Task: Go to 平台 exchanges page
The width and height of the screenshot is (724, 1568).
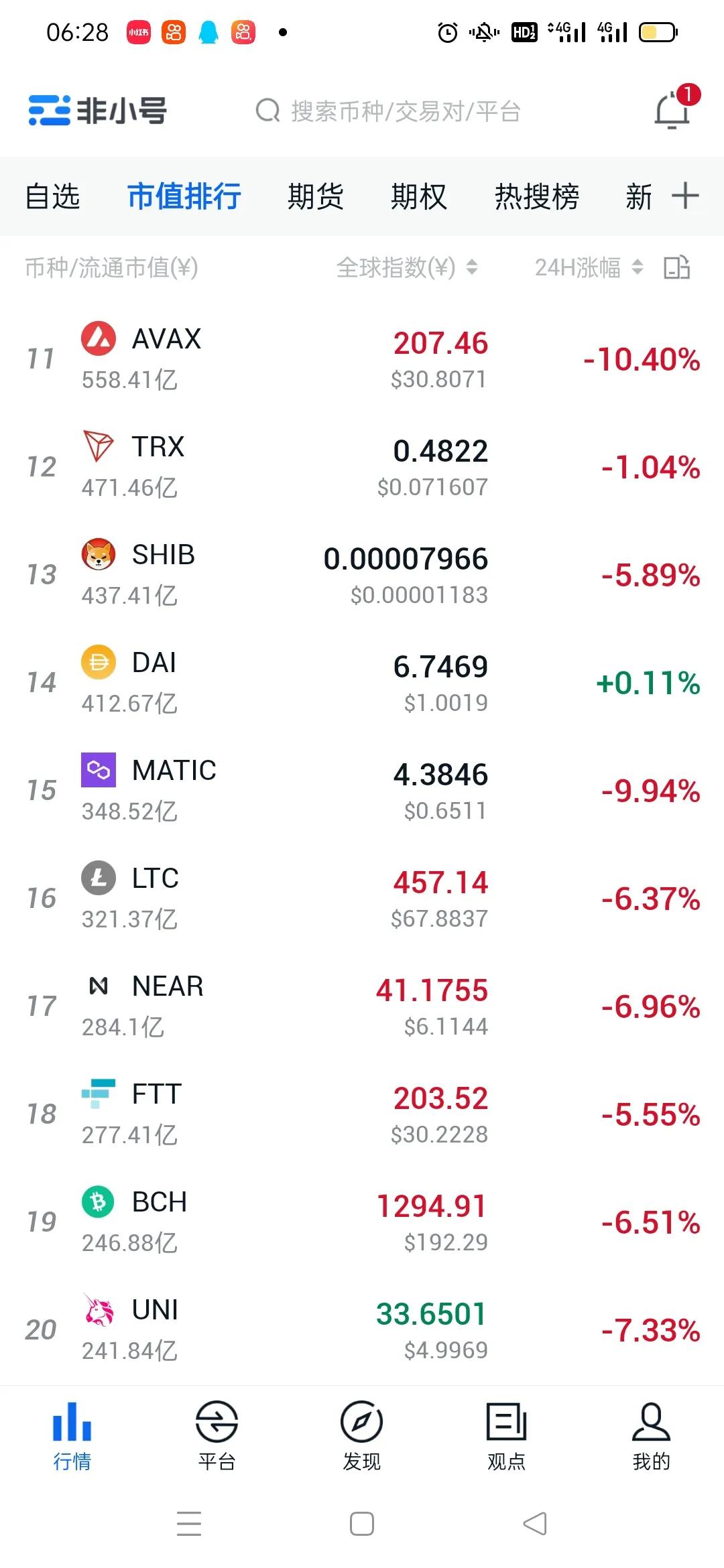Action: pos(217,1434)
